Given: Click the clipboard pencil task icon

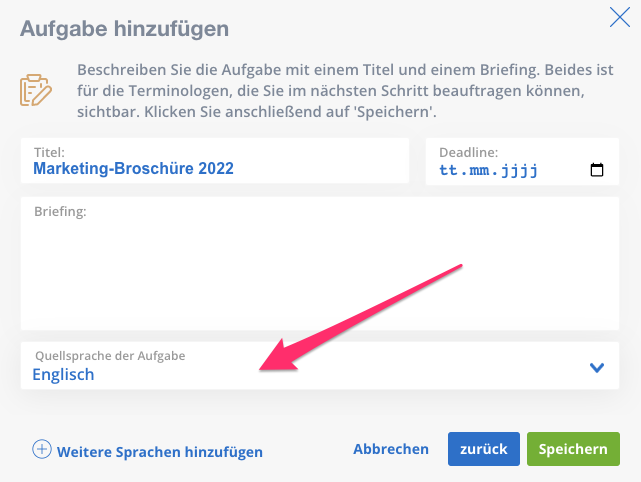Looking at the screenshot, I should coord(36,90).
